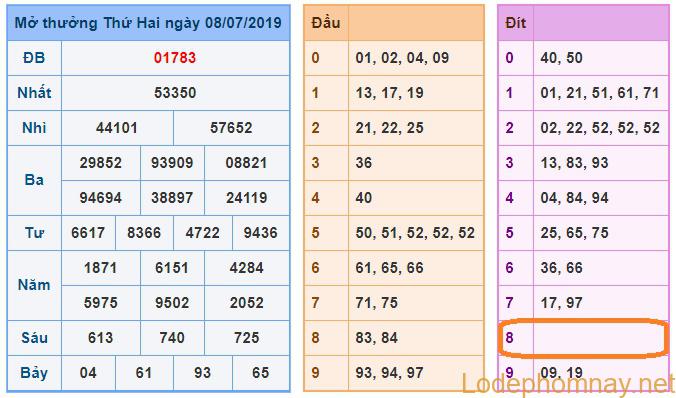Click the Năm prize number 4284
676x398 pixels.
246,268
